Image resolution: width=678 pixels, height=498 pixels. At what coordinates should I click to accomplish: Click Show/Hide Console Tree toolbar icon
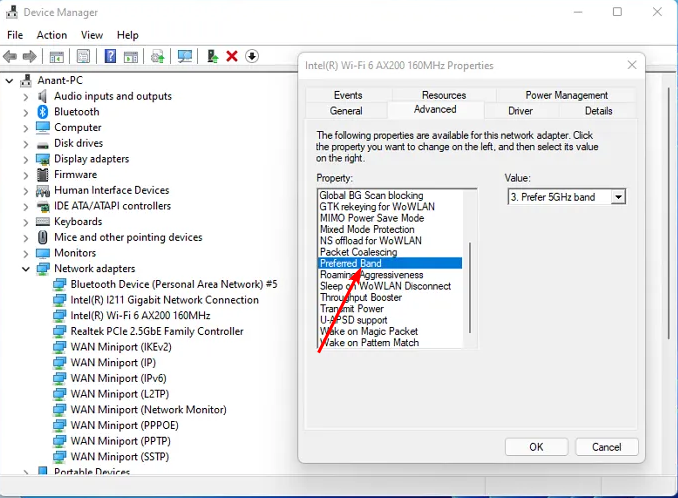pos(57,57)
